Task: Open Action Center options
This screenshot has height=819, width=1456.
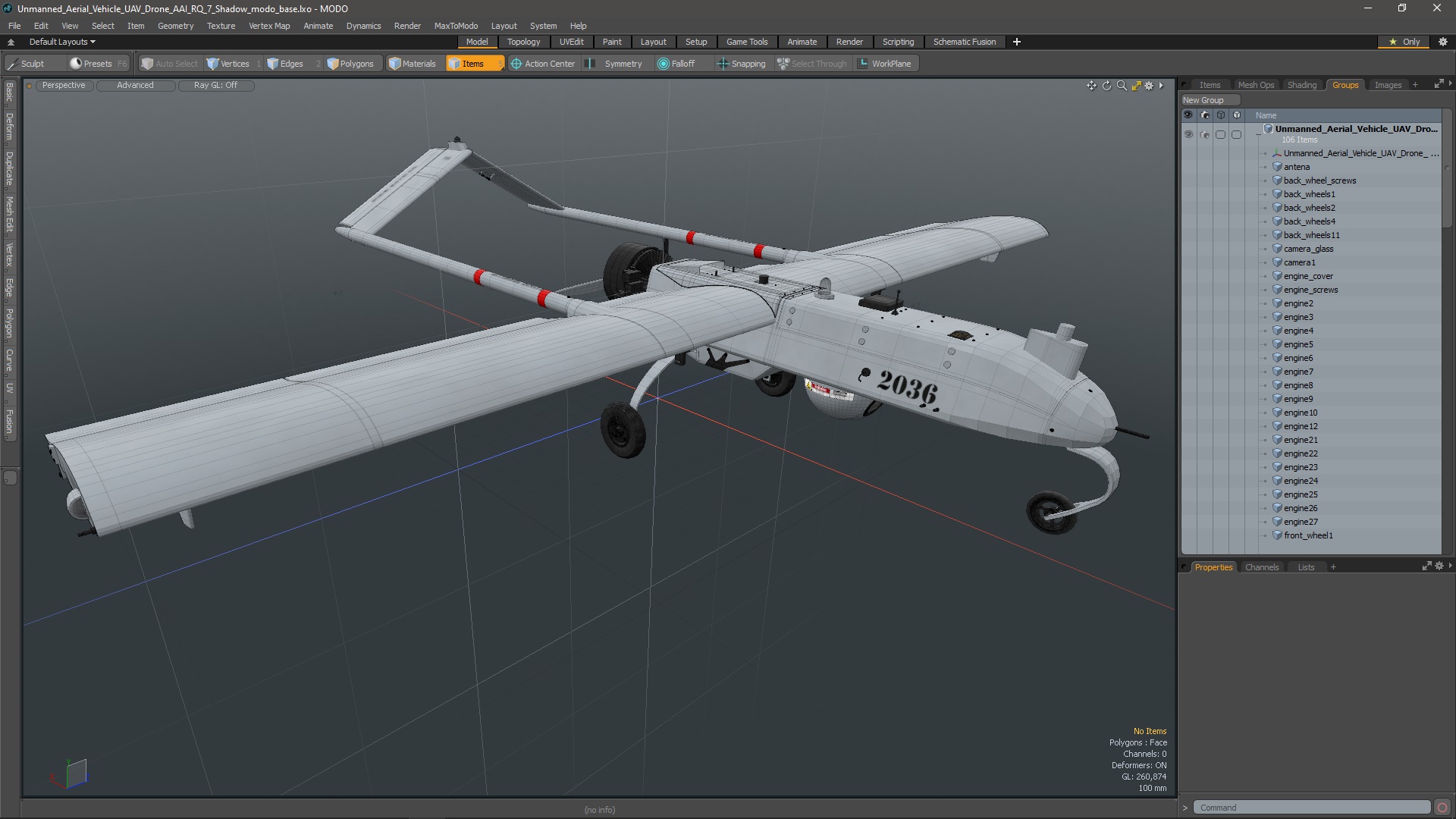Action: [x=544, y=64]
